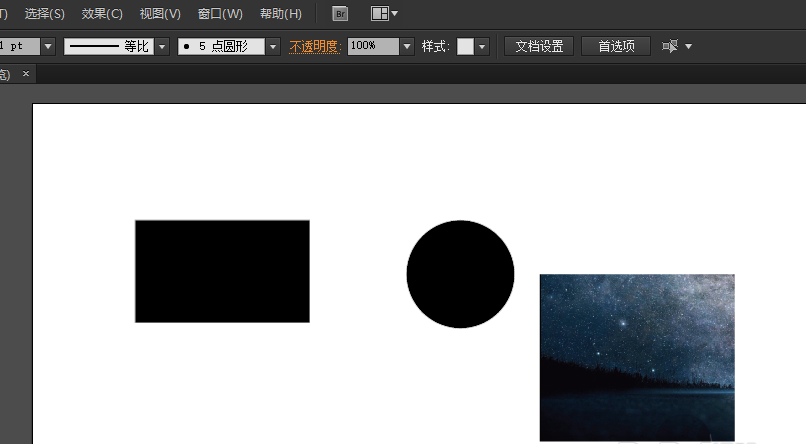This screenshot has width=806, height=444.
Task: Select the black rectangle on the artboard
Action: coord(223,271)
